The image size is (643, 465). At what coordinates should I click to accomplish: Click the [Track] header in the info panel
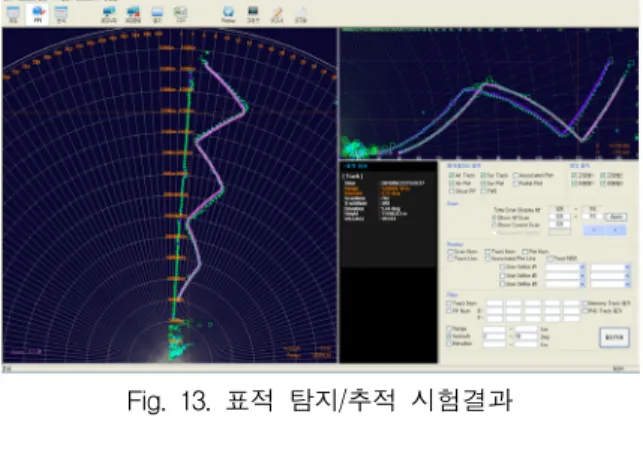click(x=352, y=176)
